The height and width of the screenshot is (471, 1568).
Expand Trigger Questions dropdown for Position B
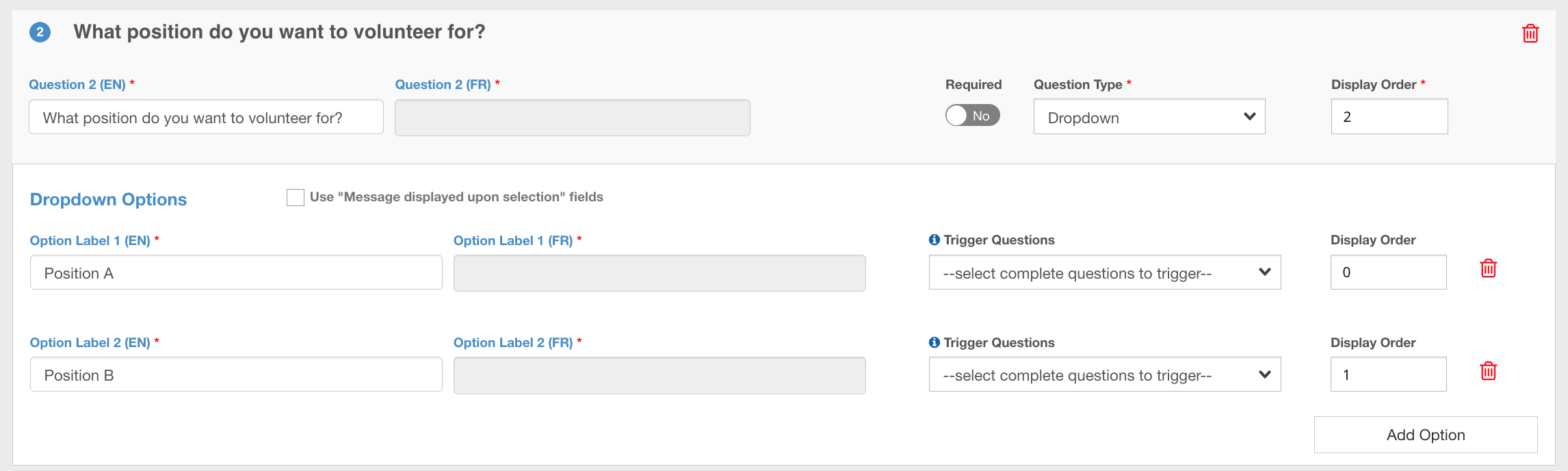tap(1104, 374)
